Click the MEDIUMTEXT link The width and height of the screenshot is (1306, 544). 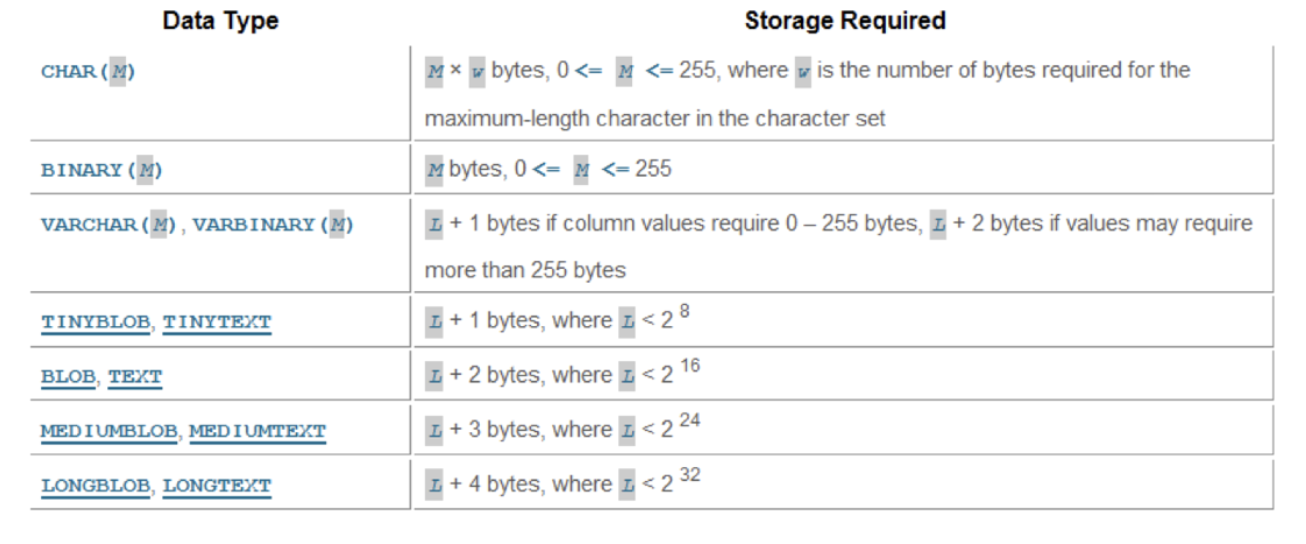[258, 431]
